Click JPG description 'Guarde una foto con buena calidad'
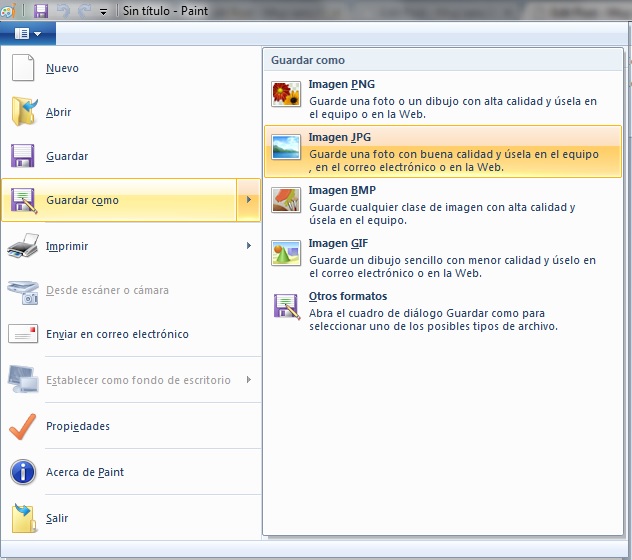 click(x=454, y=160)
